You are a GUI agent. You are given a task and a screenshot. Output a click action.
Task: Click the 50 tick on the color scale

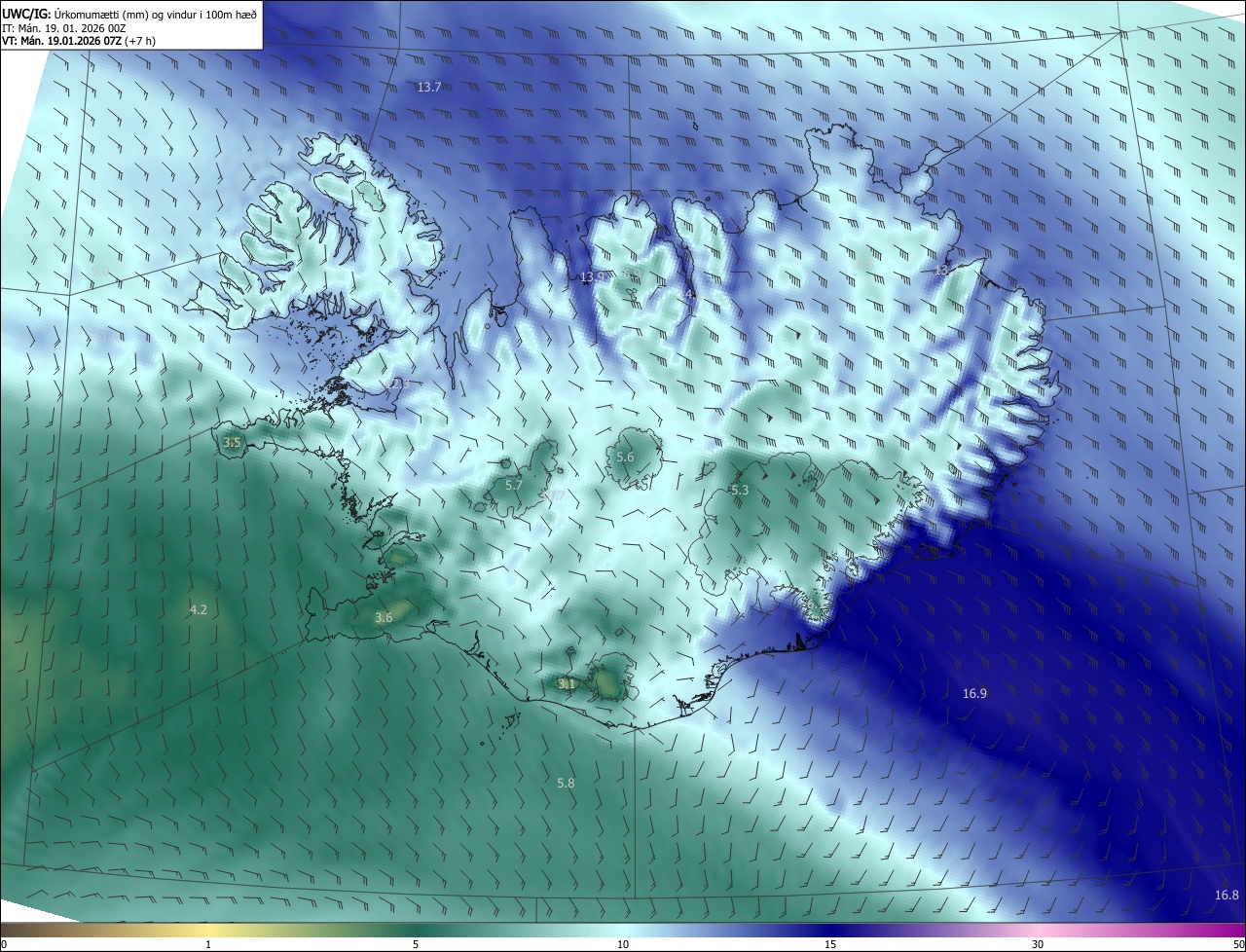tap(1238, 945)
